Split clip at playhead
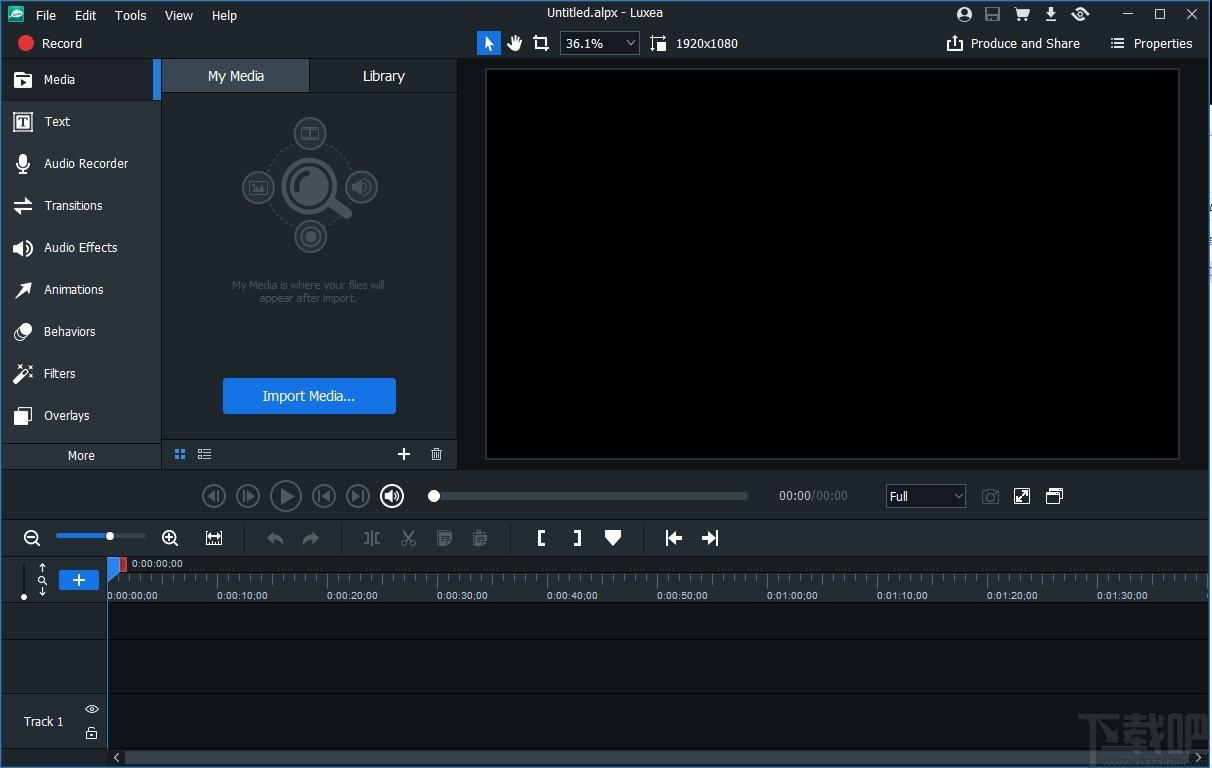 point(372,538)
